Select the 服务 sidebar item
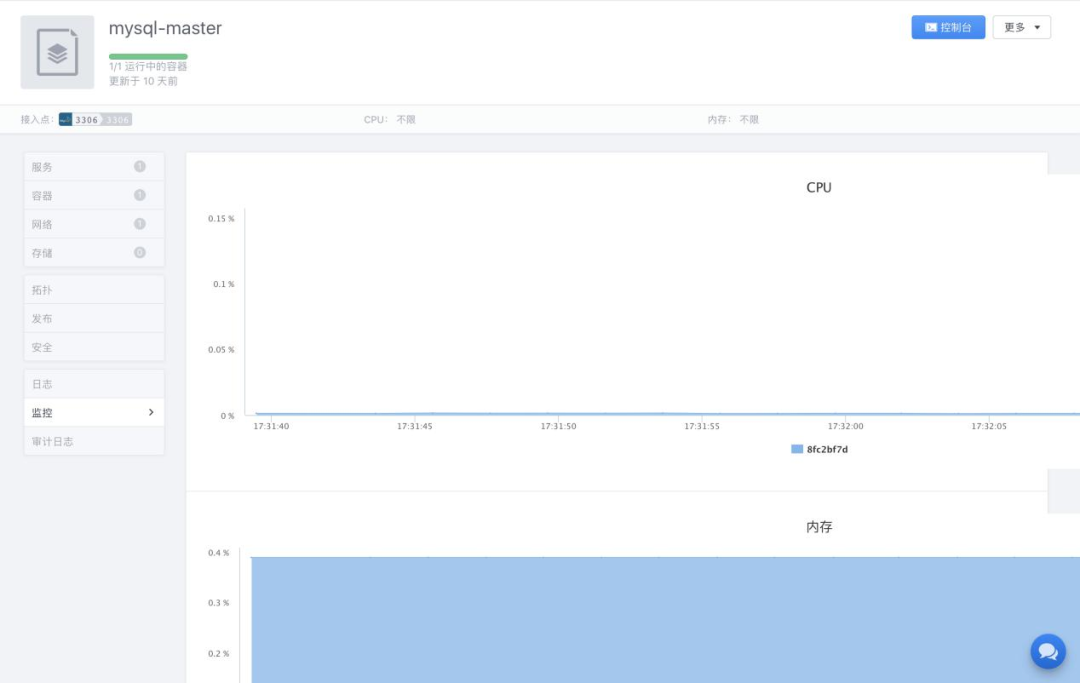 click(94, 167)
